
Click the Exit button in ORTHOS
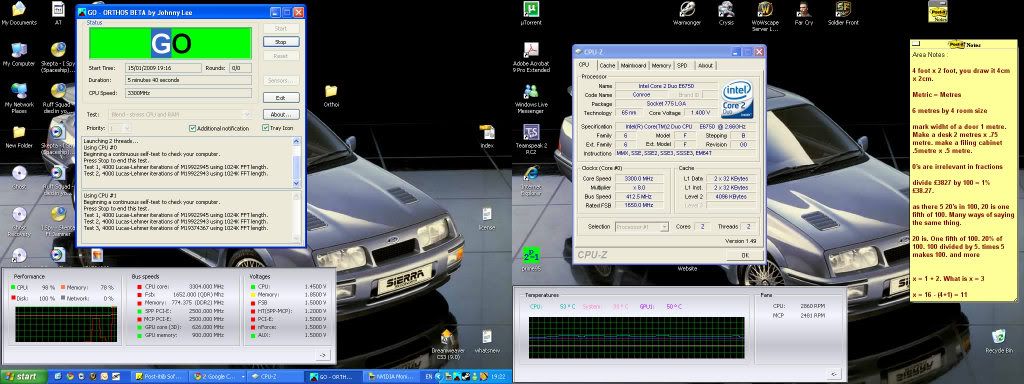tap(281, 97)
